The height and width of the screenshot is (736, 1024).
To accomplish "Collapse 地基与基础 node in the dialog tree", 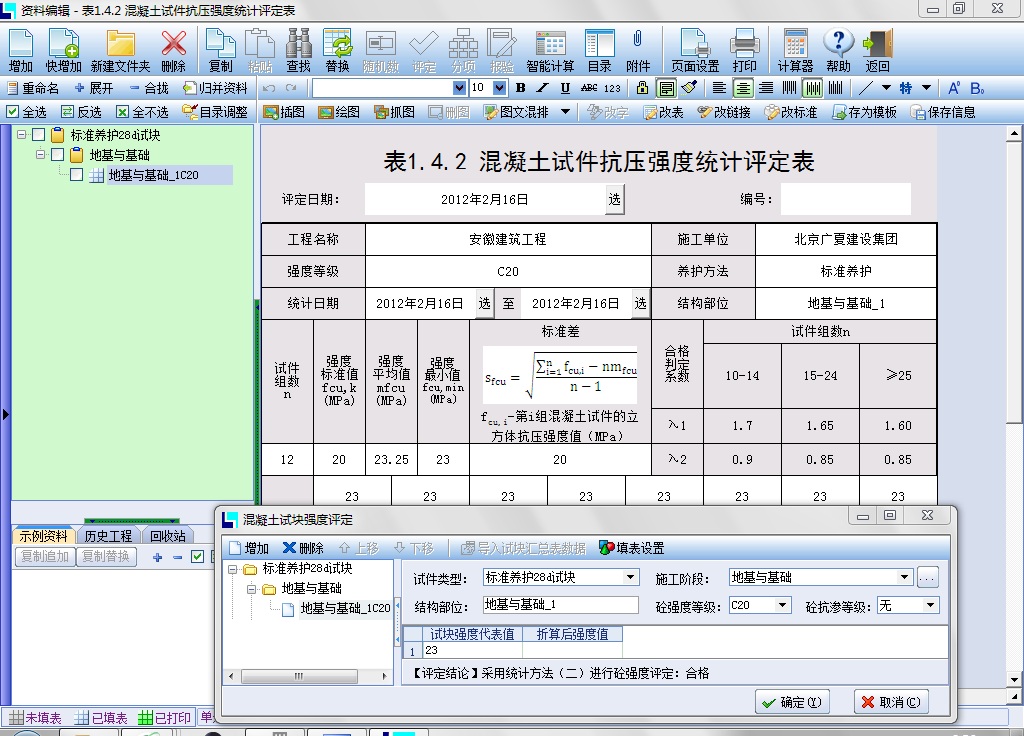I will pos(251,589).
